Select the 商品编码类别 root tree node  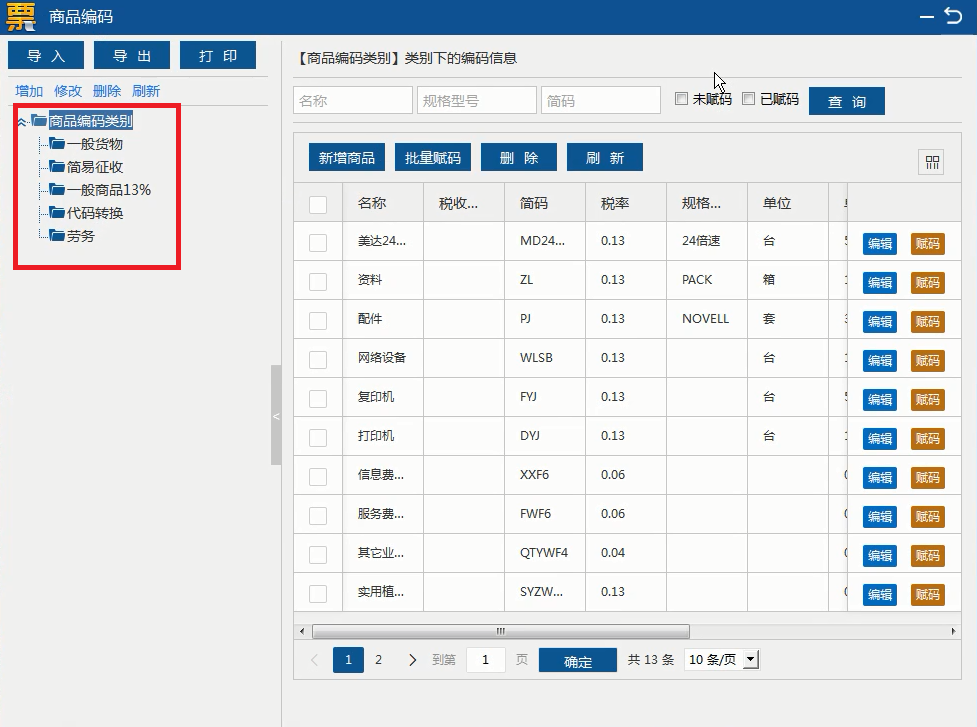pyautogui.click(x=91, y=121)
